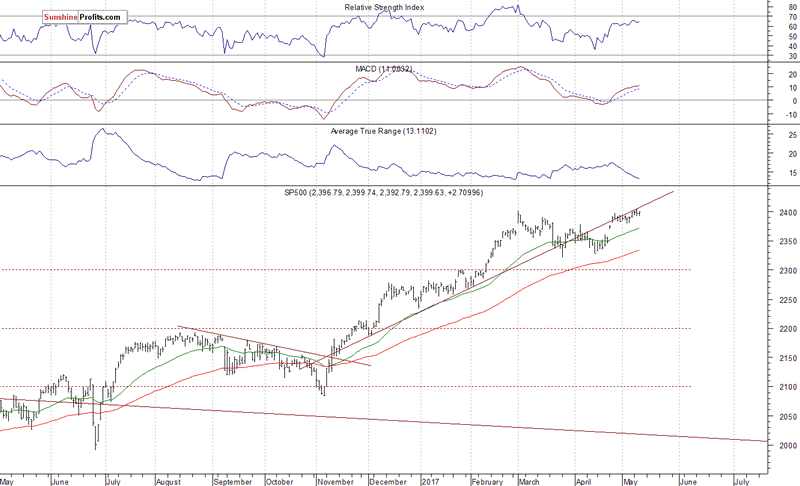
Task: Select the July 2016 month label
Action: [113, 481]
